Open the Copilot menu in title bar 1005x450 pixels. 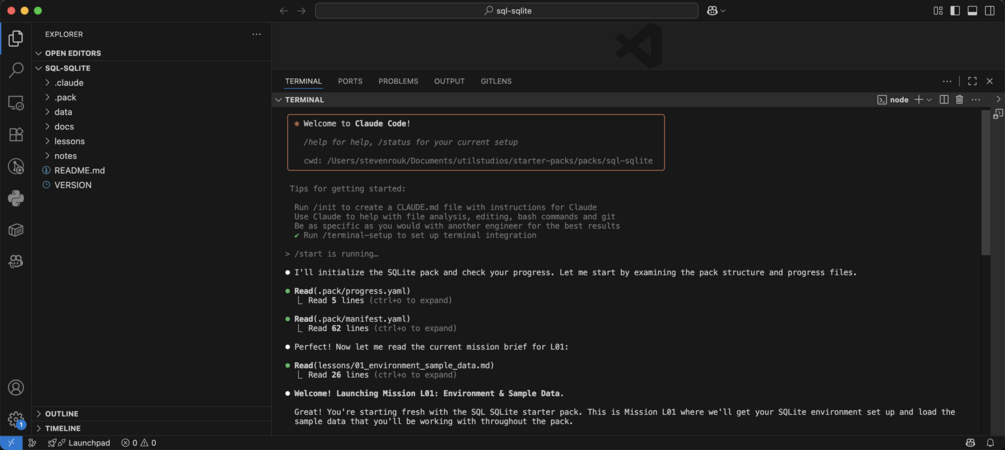point(717,11)
